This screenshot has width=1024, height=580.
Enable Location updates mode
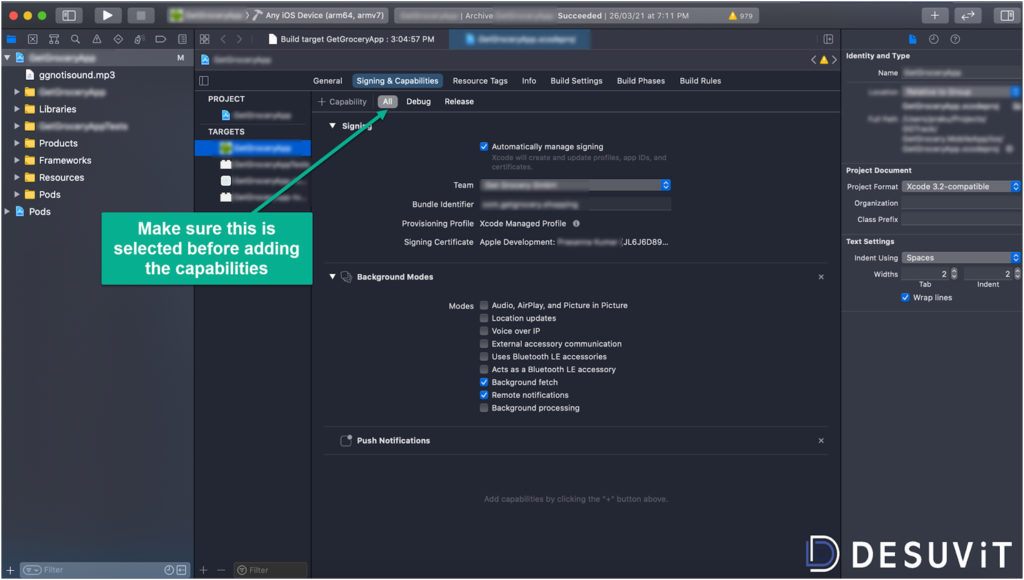(x=484, y=318)
